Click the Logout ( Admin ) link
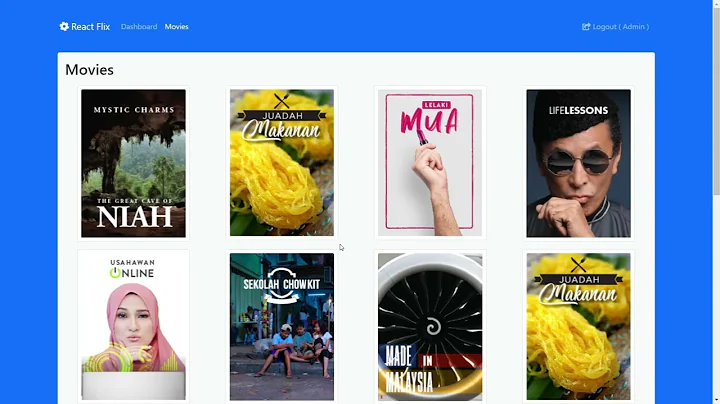Image resolution: width=720 pixels, height=404 pixels. pos(616,27)
